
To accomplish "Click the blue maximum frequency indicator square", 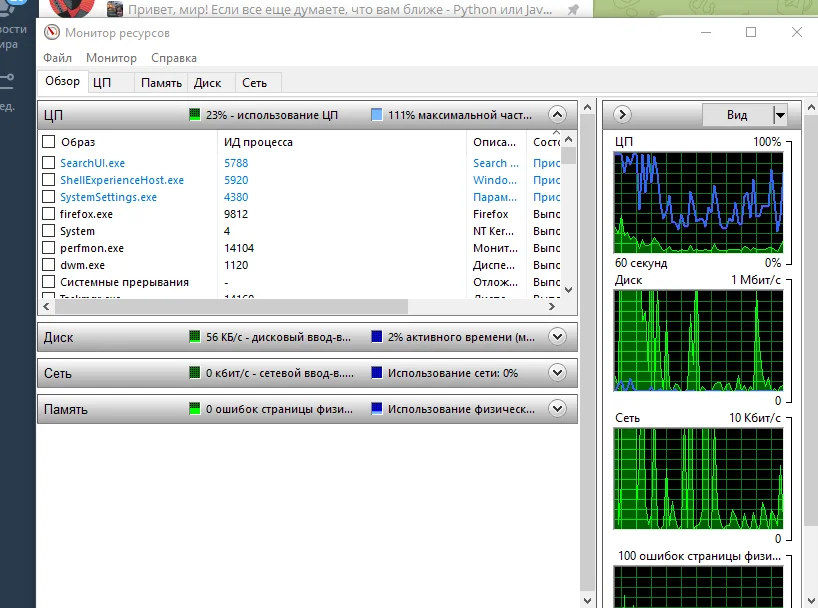I will 376,115.
